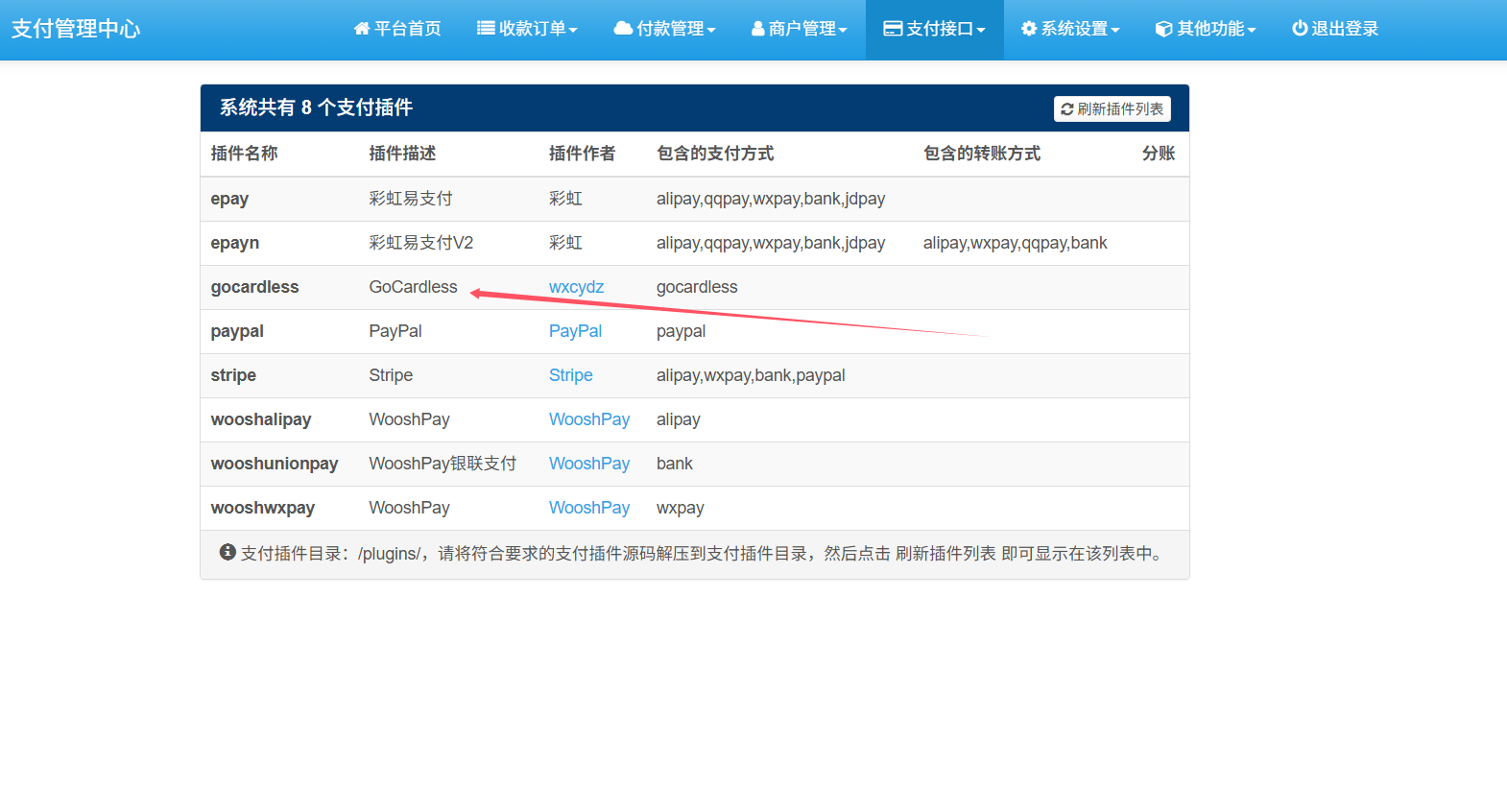Open the wxcydz author link
The width and height of the screenshot is (1507, 812).
point(576,287)
